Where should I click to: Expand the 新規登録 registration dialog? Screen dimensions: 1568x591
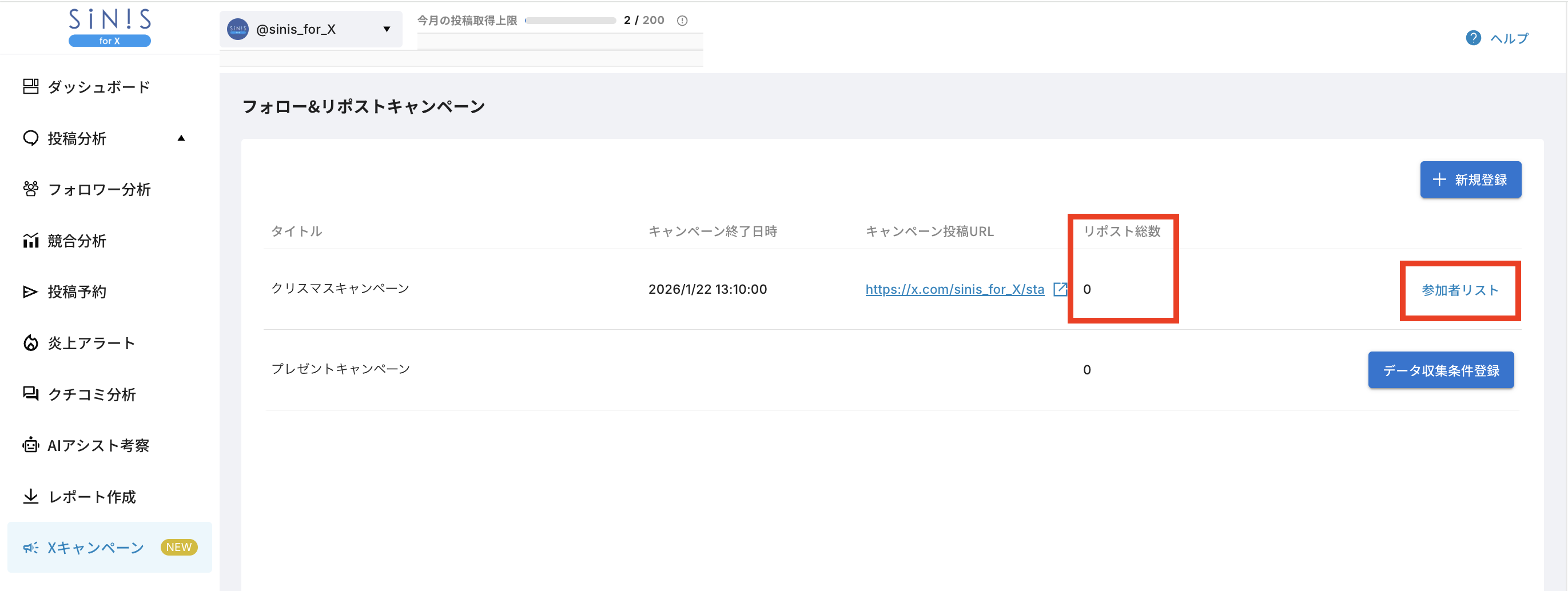1470,179
